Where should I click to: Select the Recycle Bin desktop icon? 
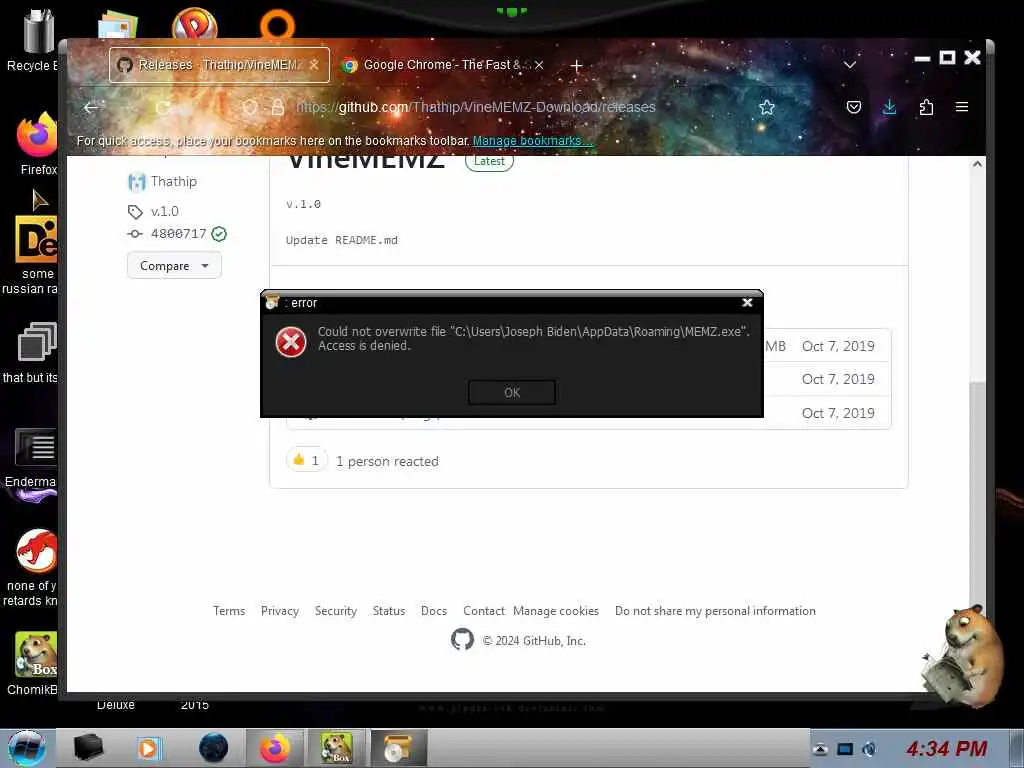point(33,40)
